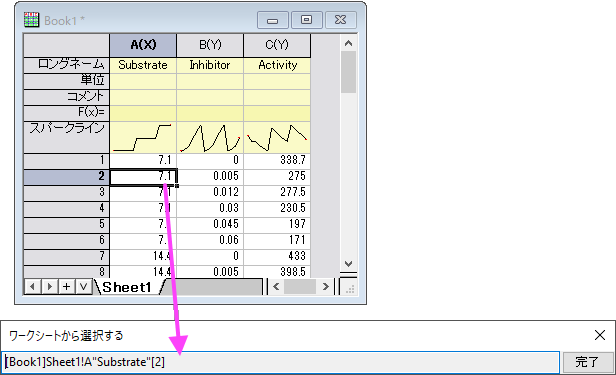Click the Activity long name cell

[277, 65]
